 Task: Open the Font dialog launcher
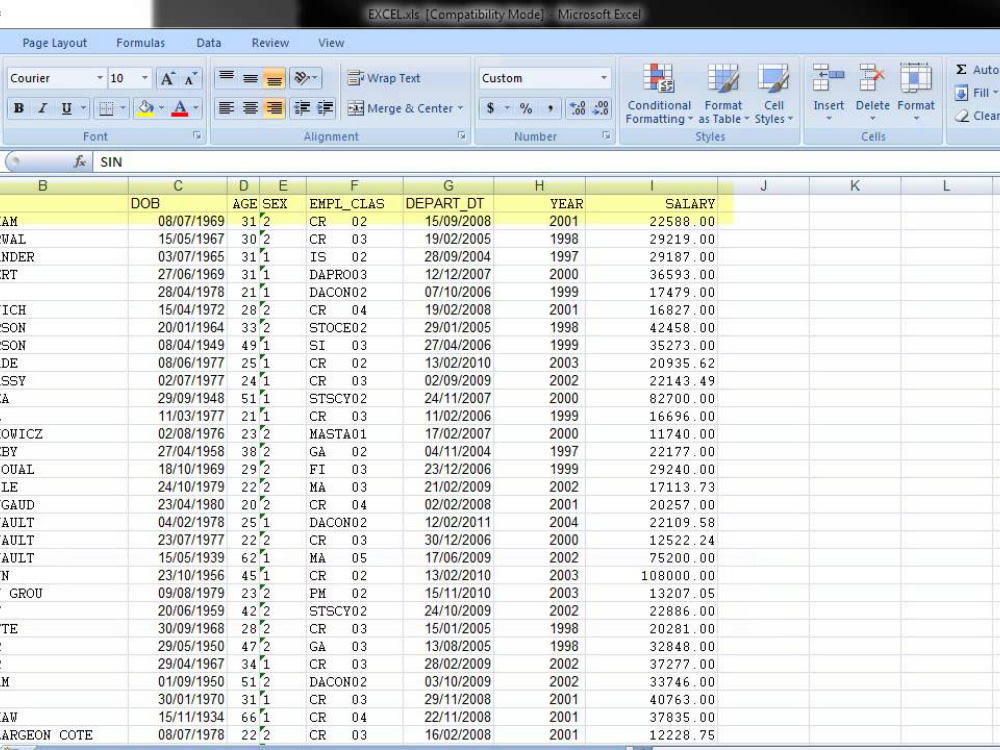pyautogui.click(x=197, y=136)
